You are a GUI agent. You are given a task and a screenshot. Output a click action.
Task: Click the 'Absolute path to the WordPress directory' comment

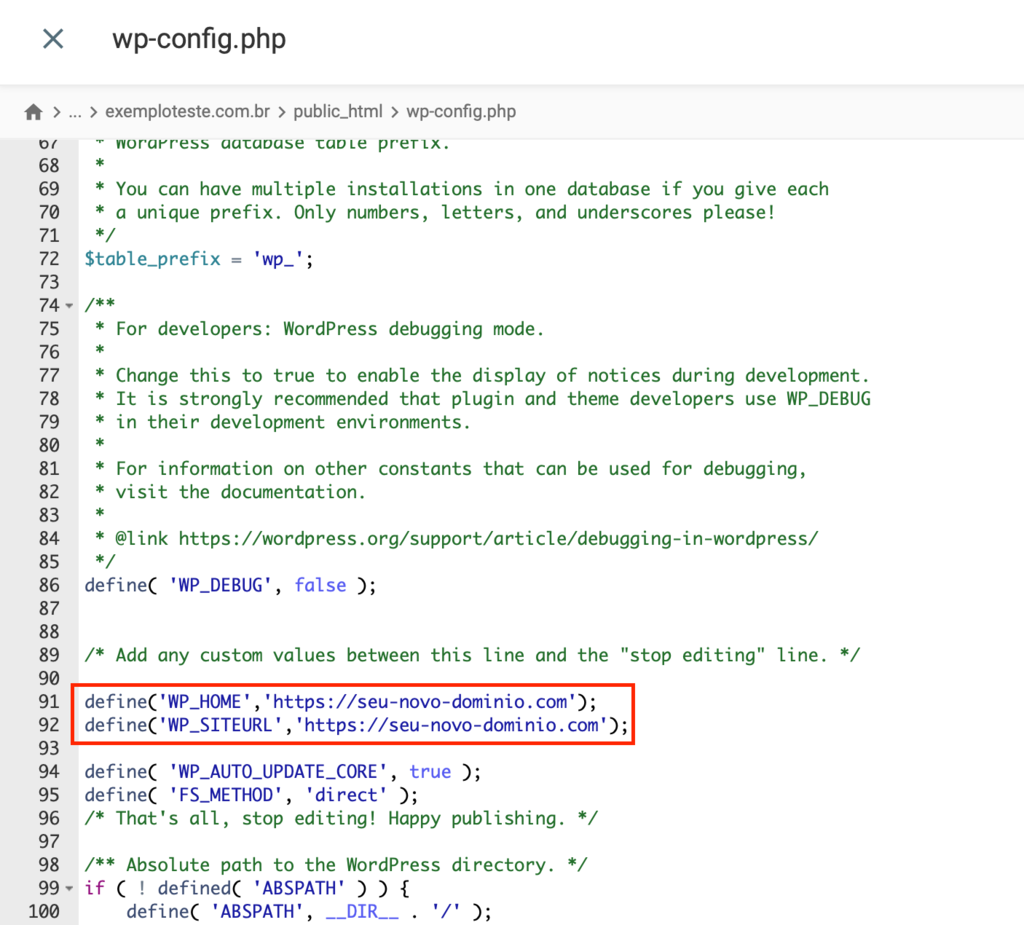coord(336,865)
